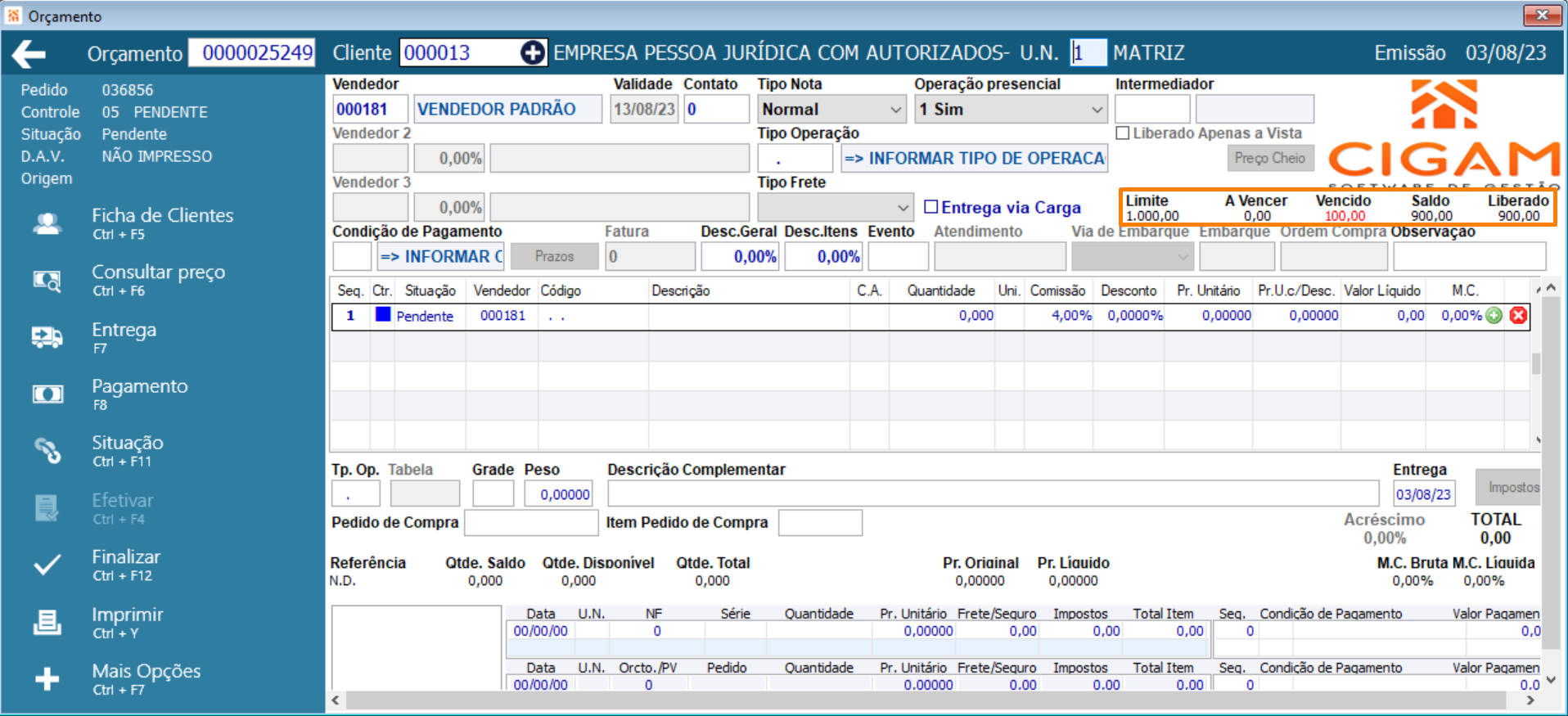Click the Entrega date field
The width and height of the screenshot is (1568, 716).
click(x=1424, y=494)
